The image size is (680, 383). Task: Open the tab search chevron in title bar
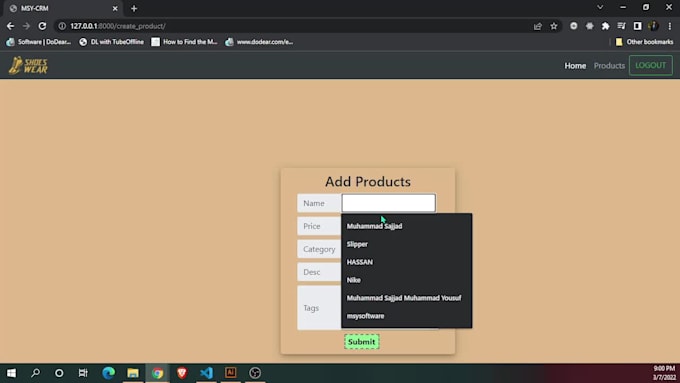click(x=600, y=7)
